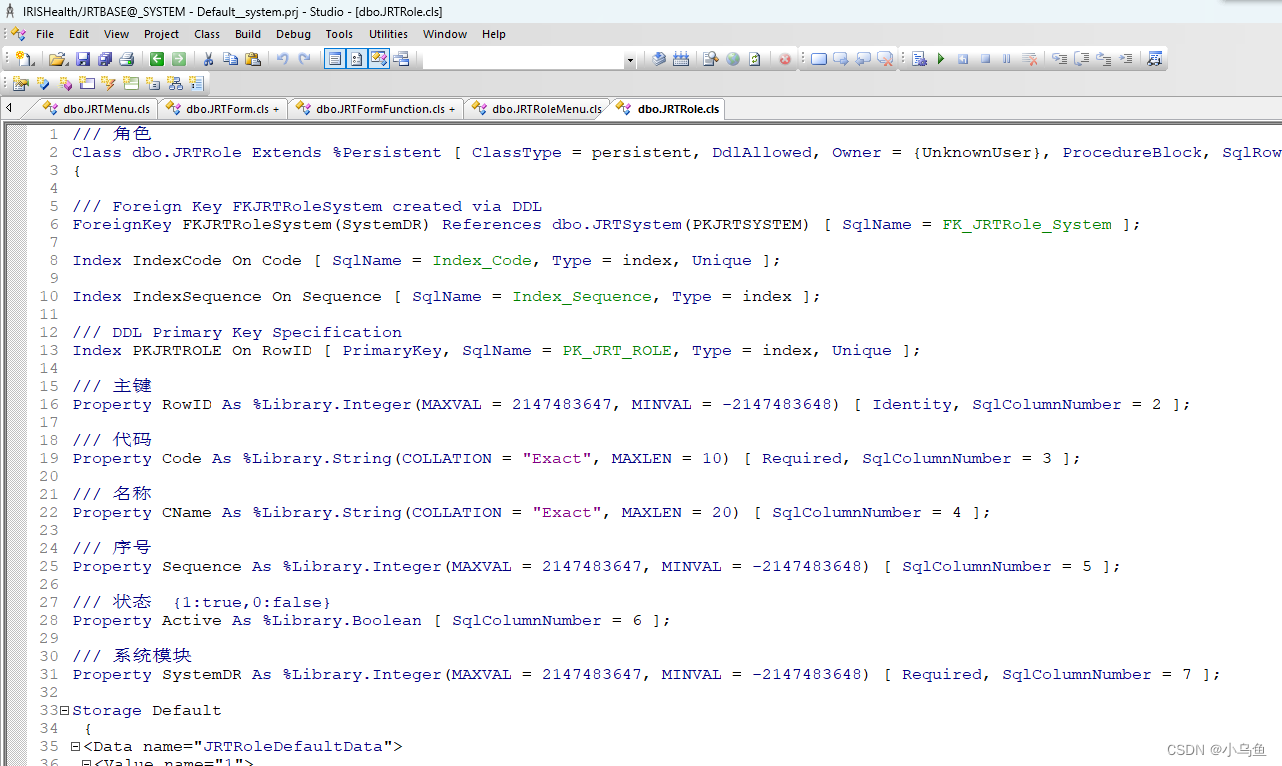Screen dimensions: 1282x766
Task: Go to next bookmark icon
Action: coord(841,59)
